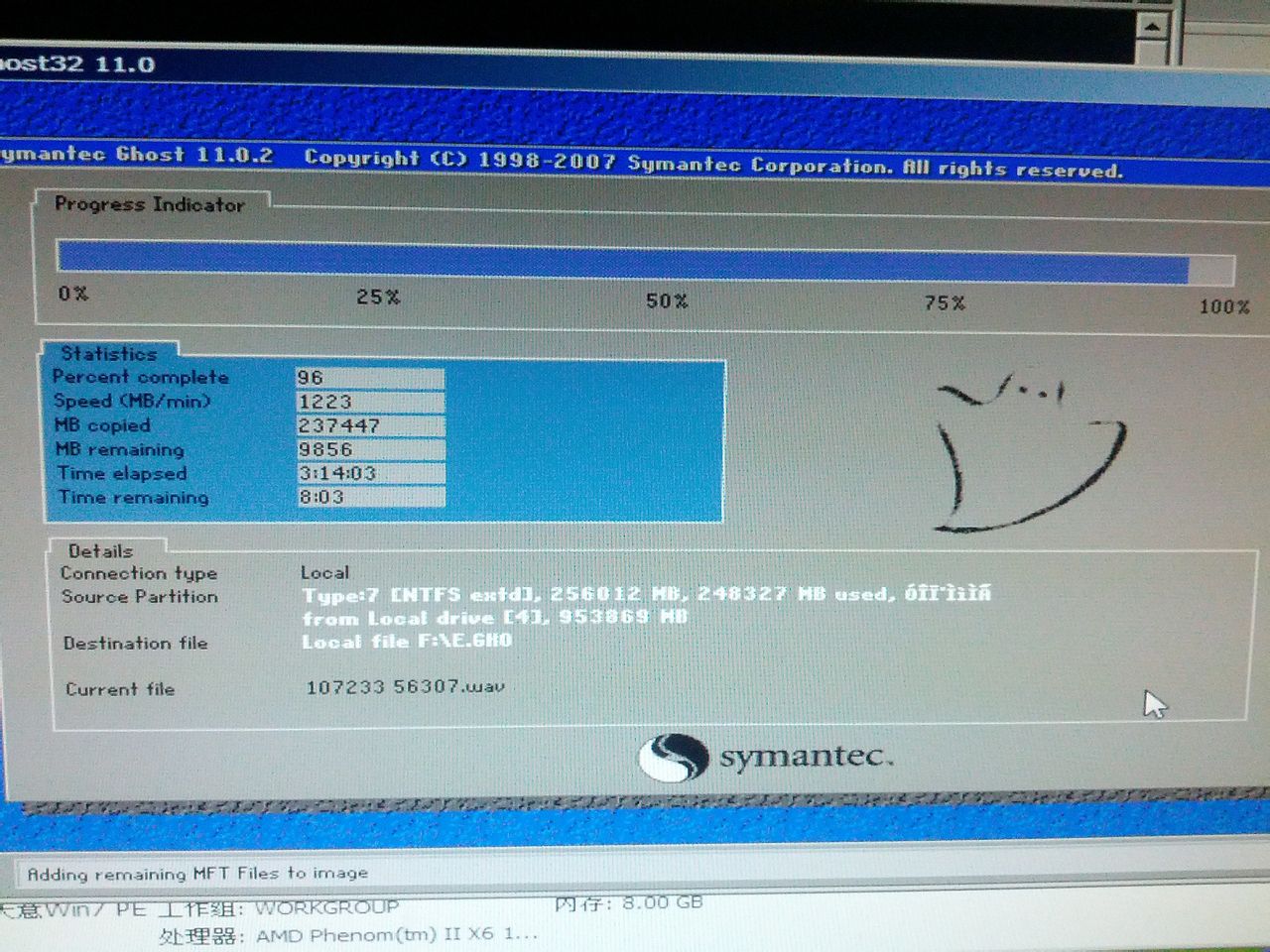
Task: Click the "Percent complete" label
Action: coord(141,377)
